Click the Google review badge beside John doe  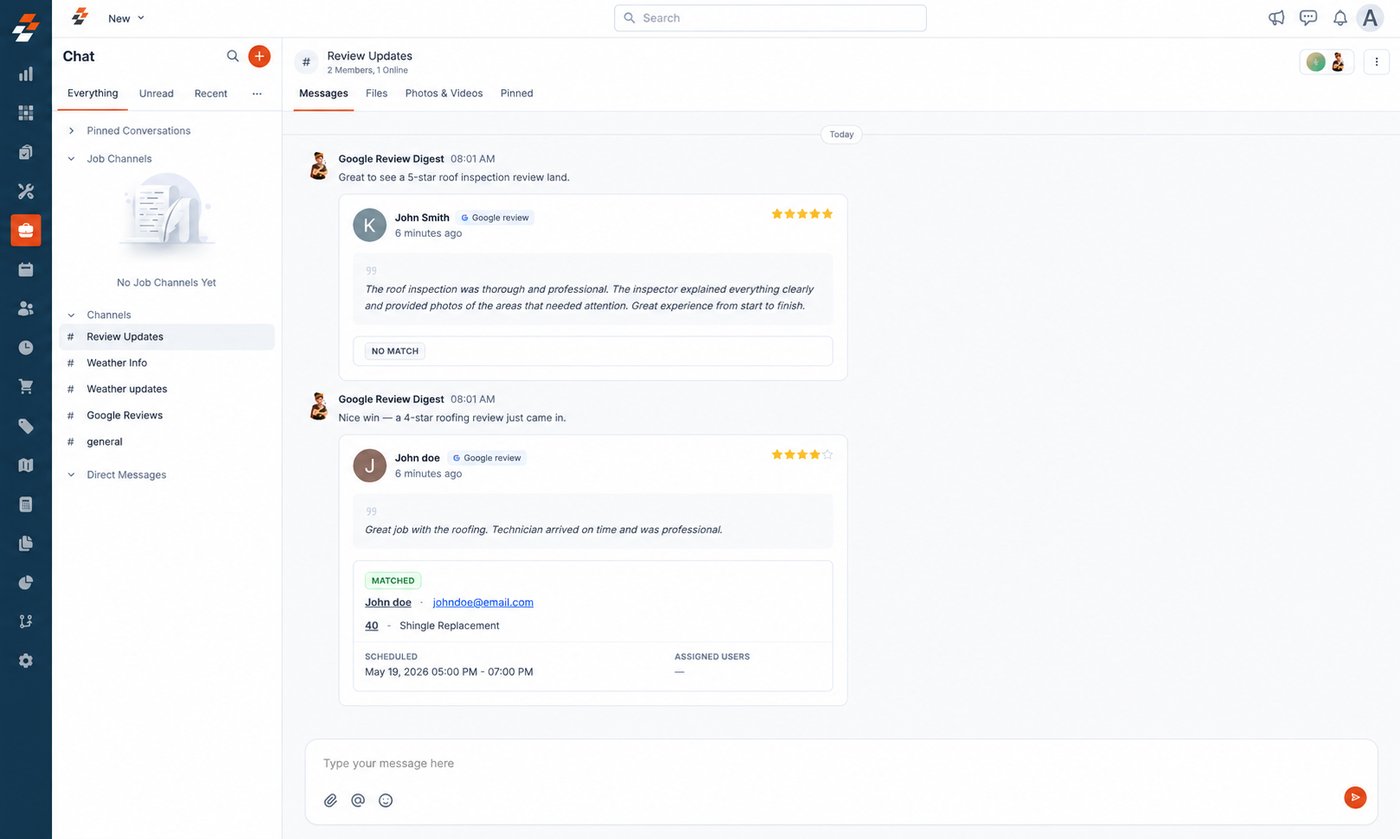487,458
